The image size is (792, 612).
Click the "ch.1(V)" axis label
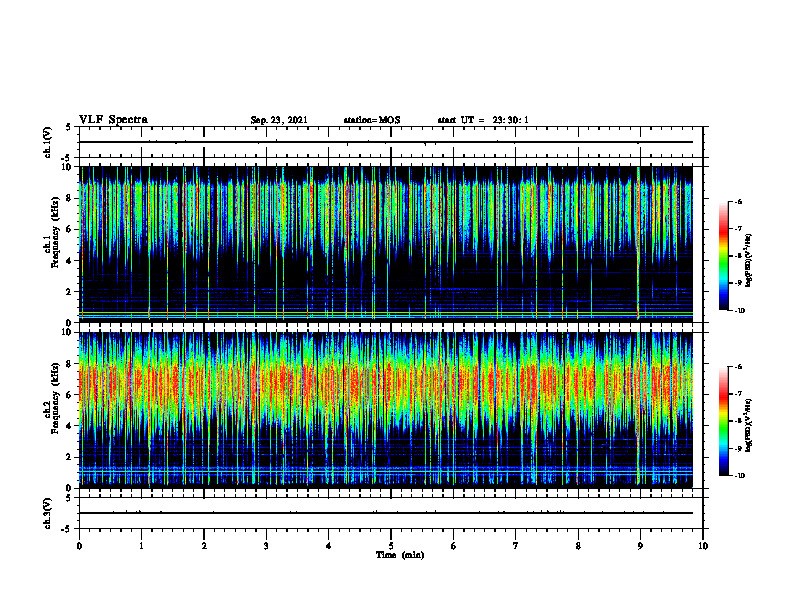pyautogui.click(x=47, y=142)
